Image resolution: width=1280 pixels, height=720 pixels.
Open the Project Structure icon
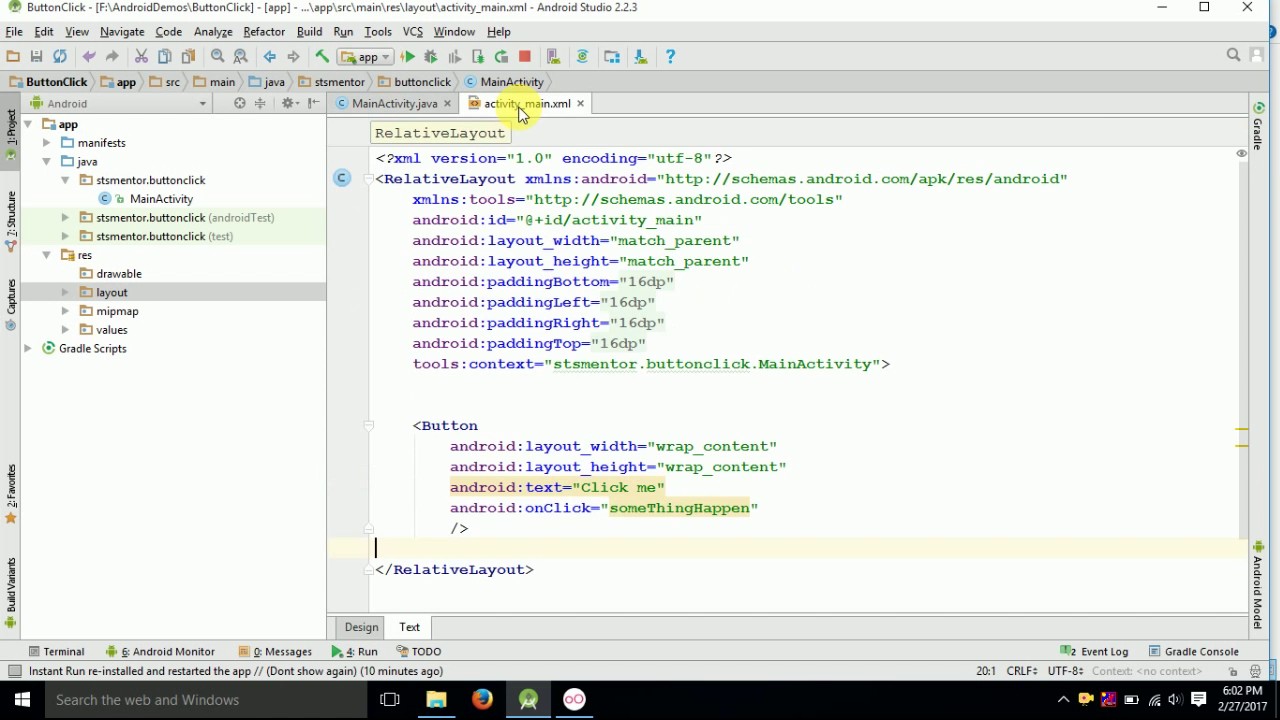click(612, 57)
